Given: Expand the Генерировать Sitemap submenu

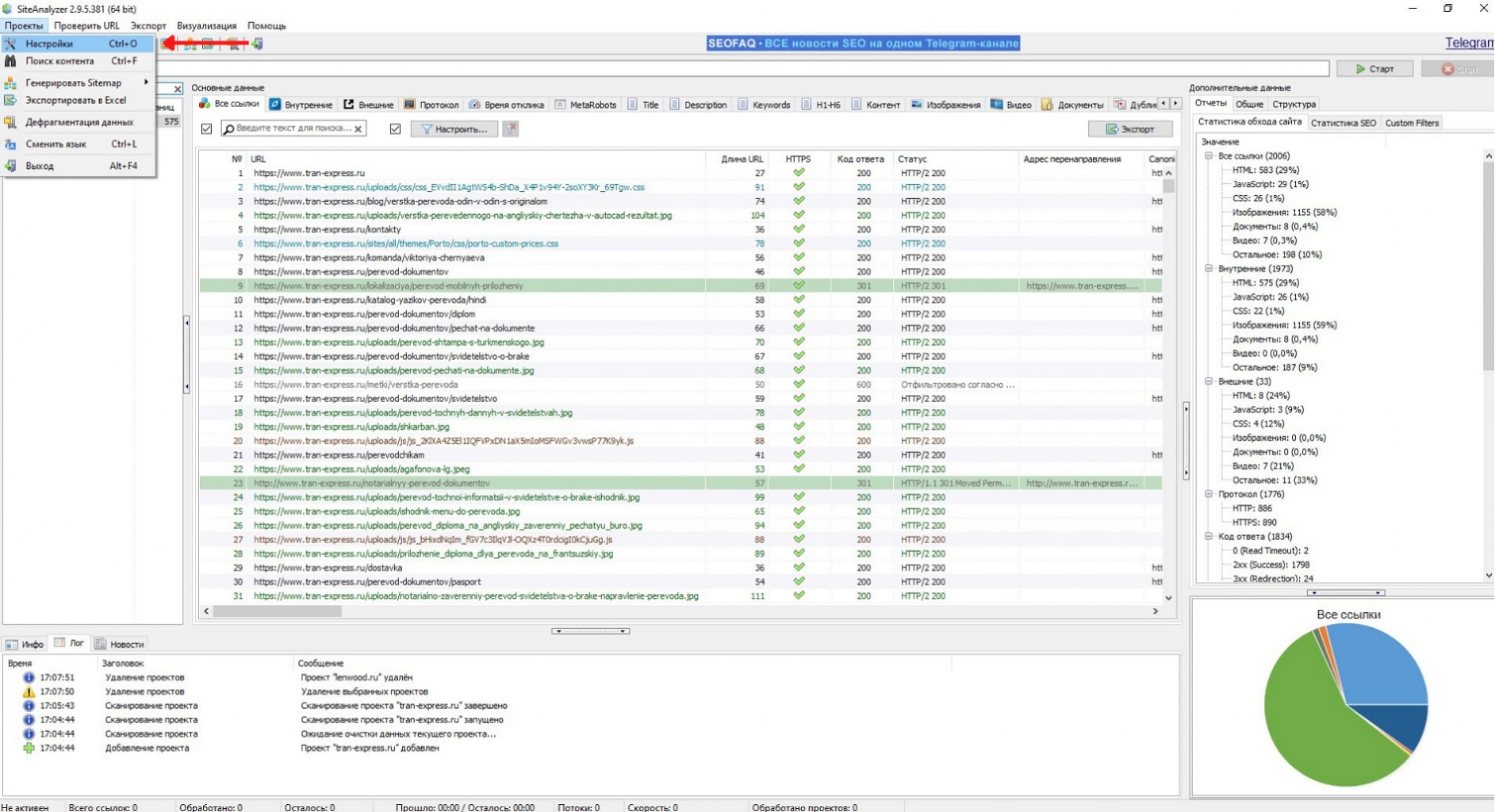Looking at the screenshot, I should 78,82.
